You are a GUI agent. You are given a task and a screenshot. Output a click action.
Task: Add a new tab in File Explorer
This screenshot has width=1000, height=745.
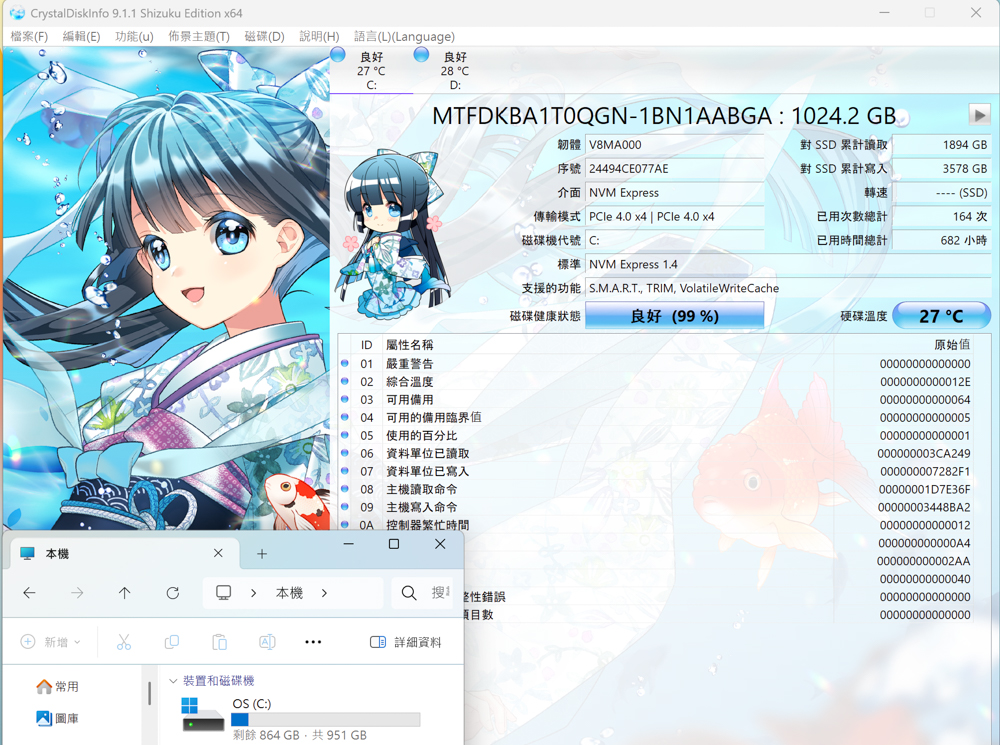(x=261, y=554)
